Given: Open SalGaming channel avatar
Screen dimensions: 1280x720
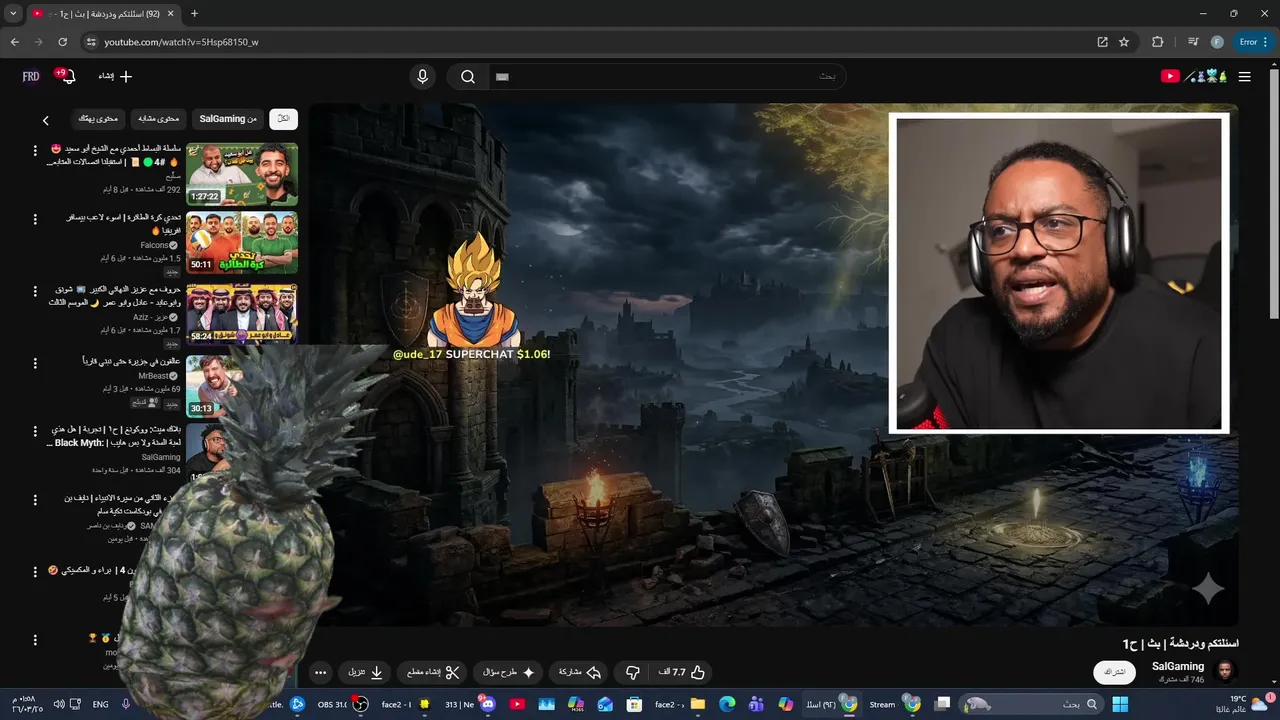Looking at the screenshot, I should coord(1224,671).
